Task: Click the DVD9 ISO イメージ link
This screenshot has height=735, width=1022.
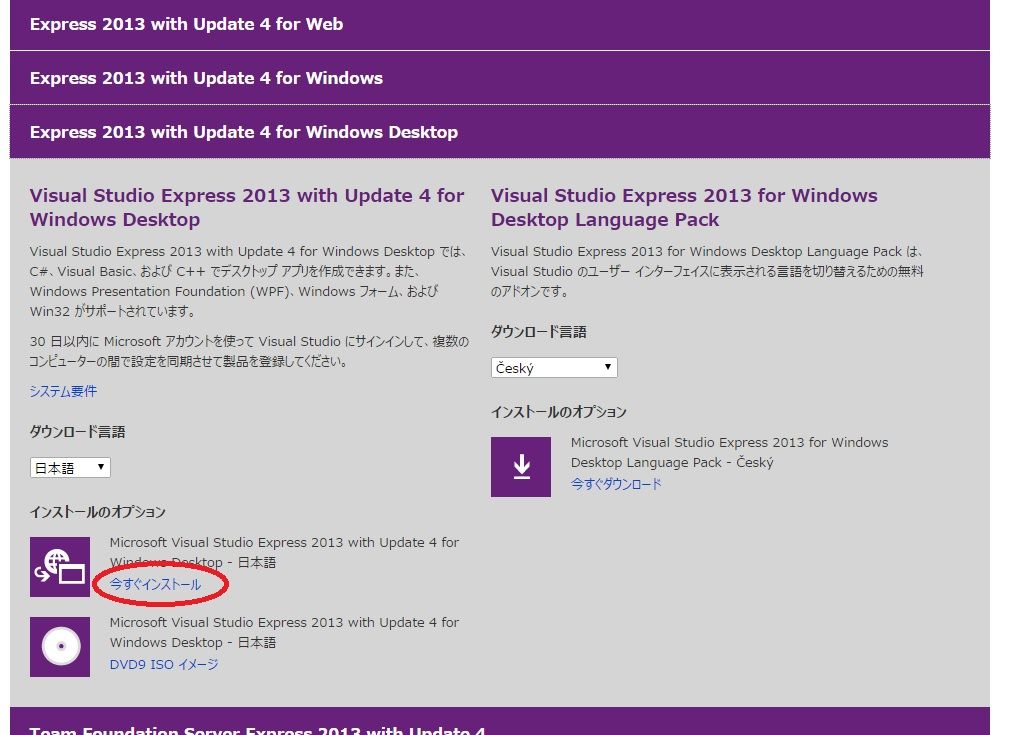Action: point(164,665)
